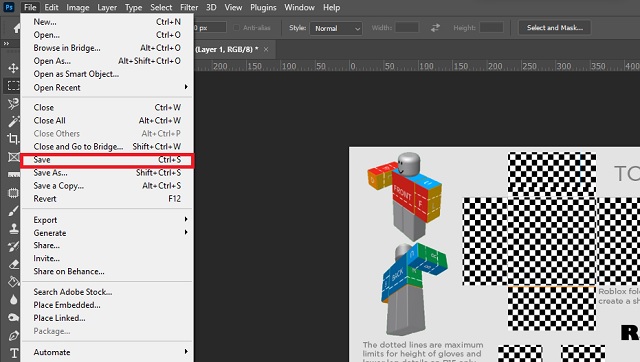640x362 pixels.
Task: Select the Sponge tool icon
Action: [13, 318]
